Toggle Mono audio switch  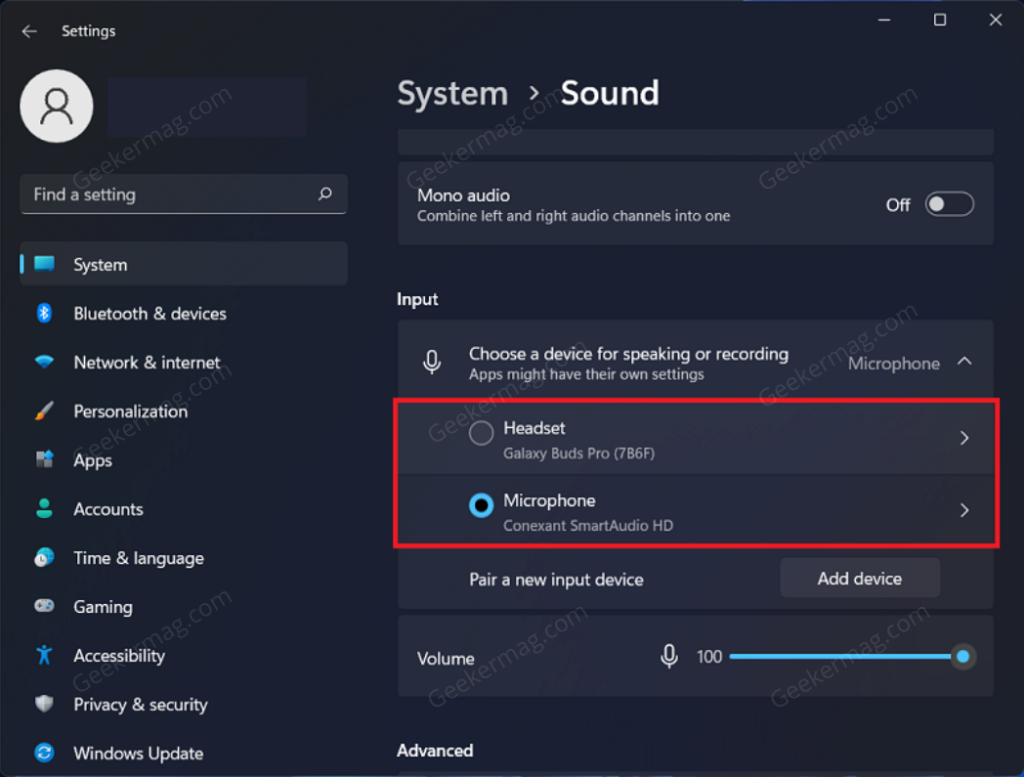[x=949, y=204]
